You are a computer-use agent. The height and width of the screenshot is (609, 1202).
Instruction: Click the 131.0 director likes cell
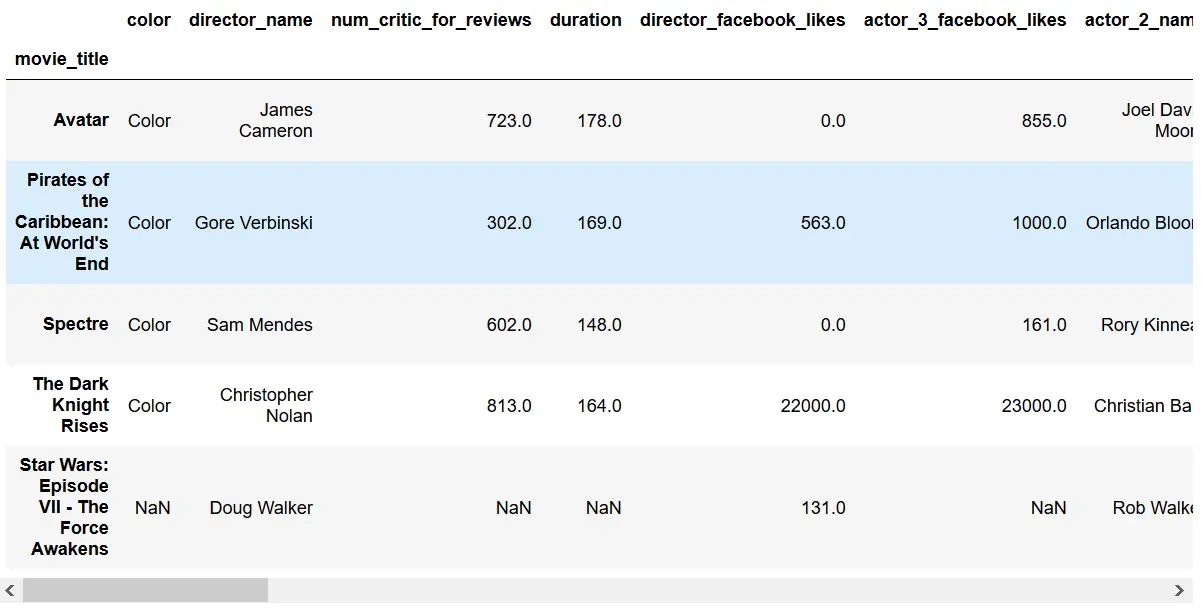(823, 508)
